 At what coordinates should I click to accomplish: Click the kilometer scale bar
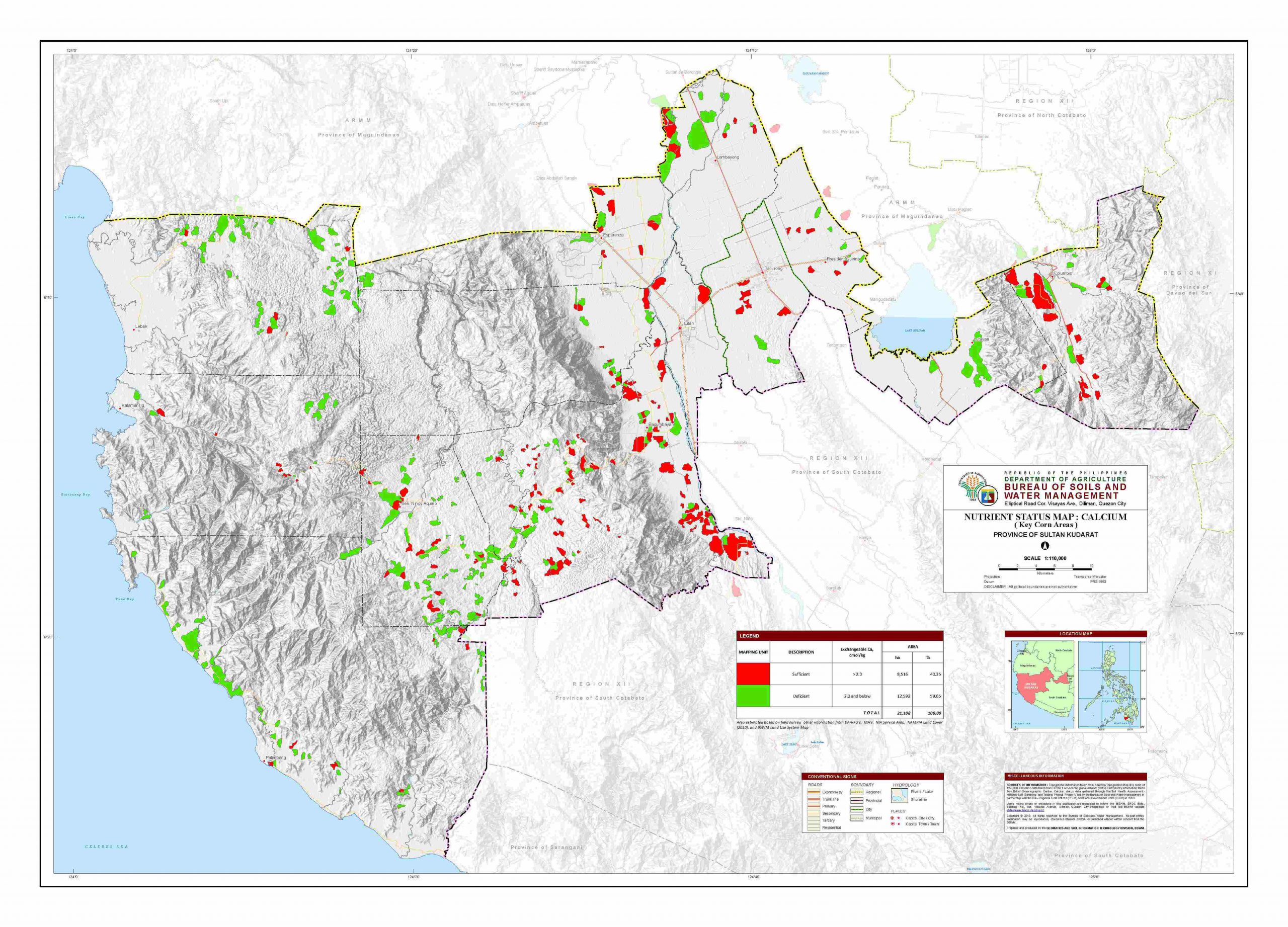1045,569
